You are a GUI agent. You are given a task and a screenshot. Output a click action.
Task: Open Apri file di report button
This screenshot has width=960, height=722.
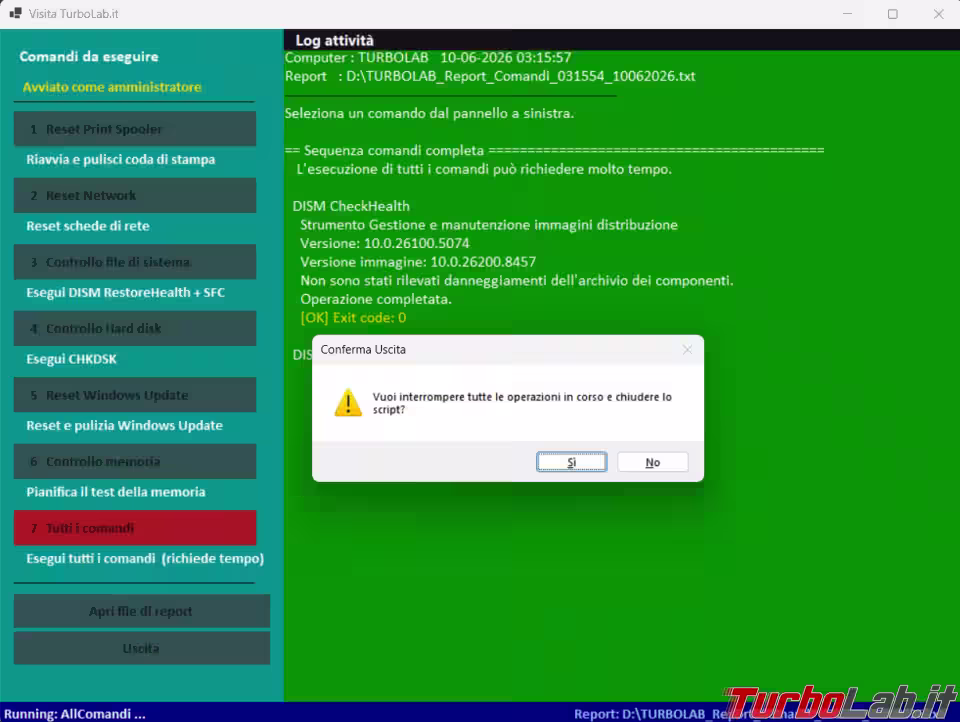(141, 611)
